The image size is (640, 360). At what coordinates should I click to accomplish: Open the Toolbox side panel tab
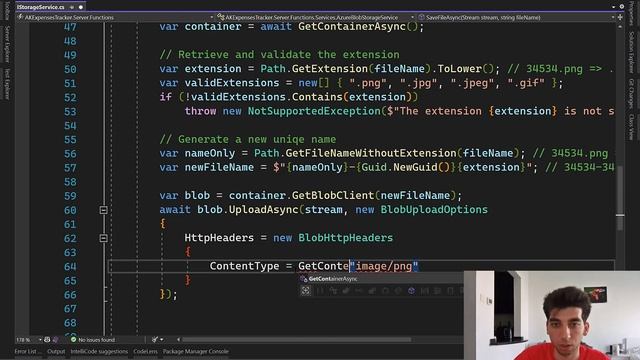(7, 11)
